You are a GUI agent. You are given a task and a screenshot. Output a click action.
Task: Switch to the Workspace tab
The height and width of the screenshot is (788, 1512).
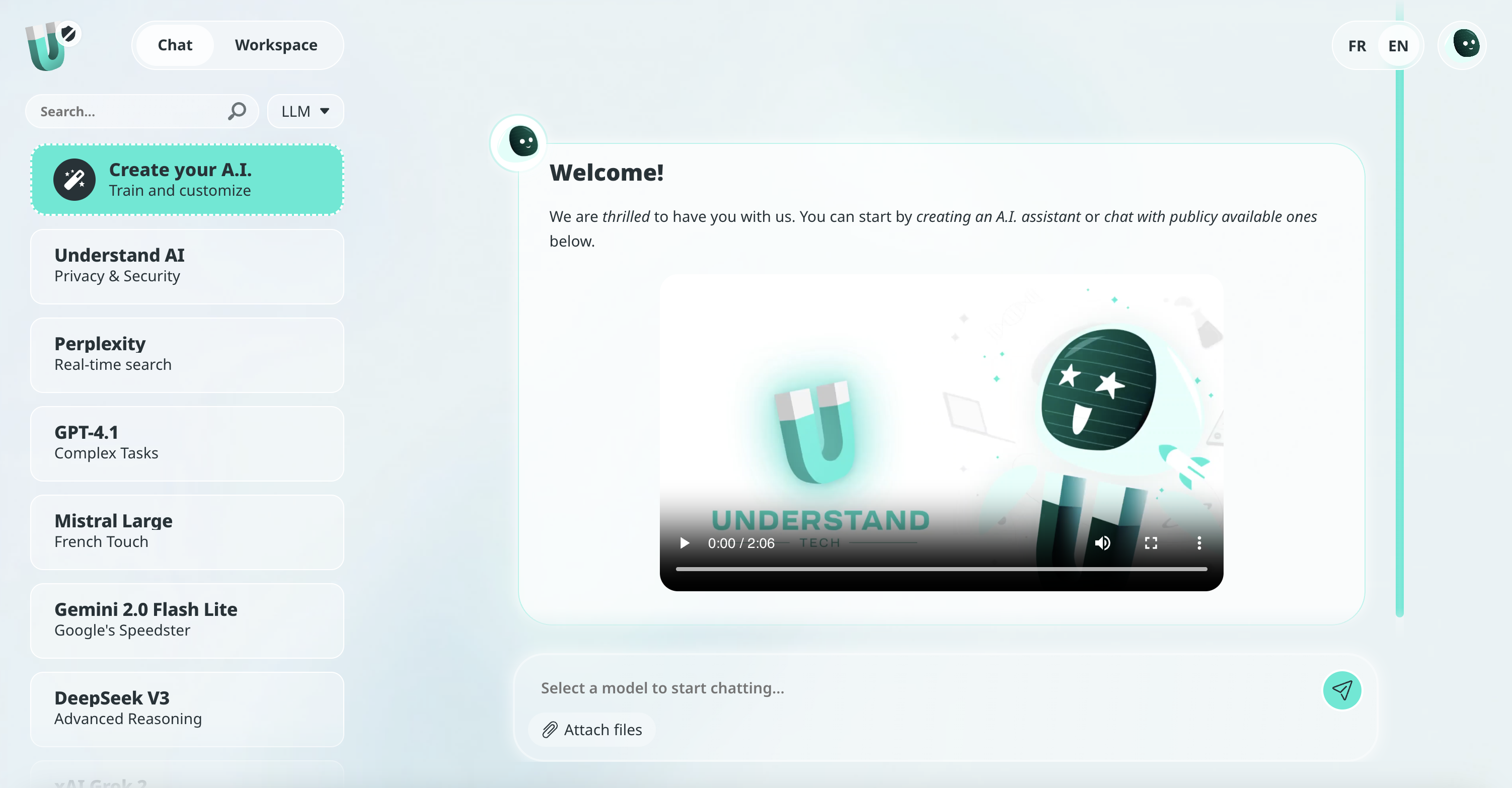tap(276, 45)
